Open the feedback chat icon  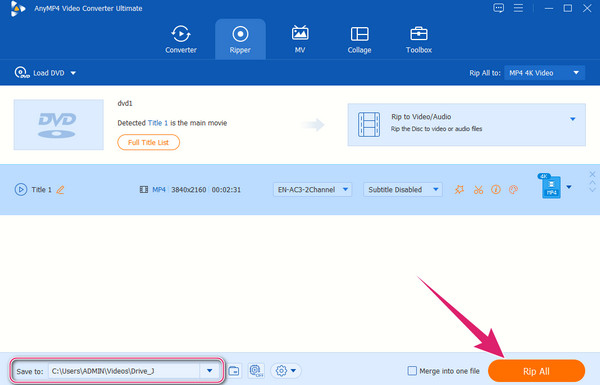point(498,8)
